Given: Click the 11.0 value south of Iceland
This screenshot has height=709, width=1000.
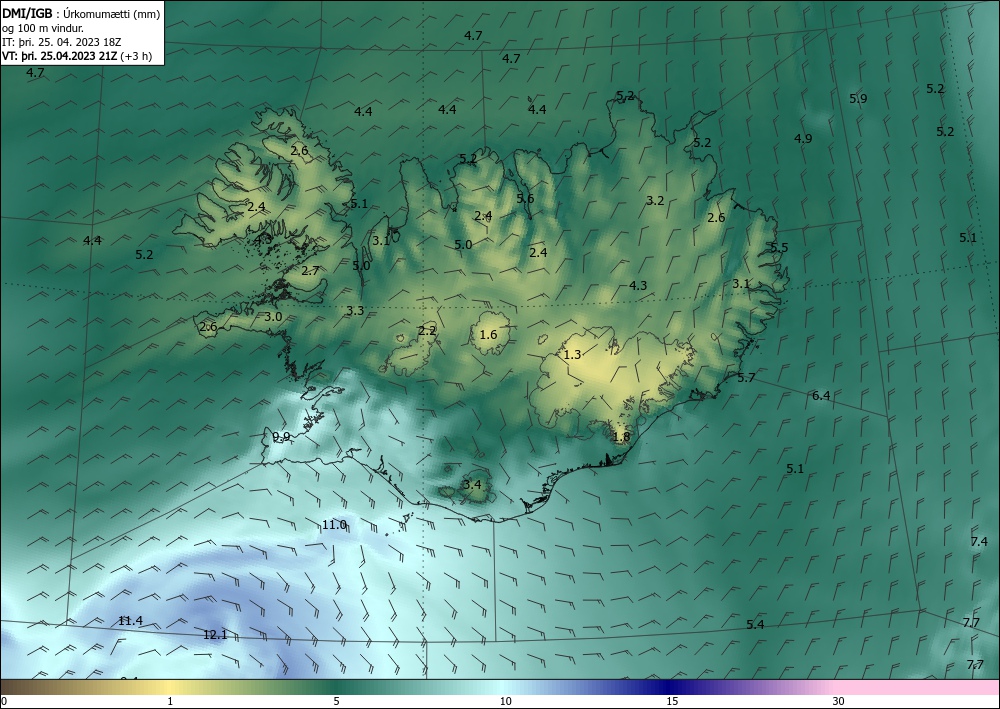Looking at the screenshot, I should (x=334, y=525).
